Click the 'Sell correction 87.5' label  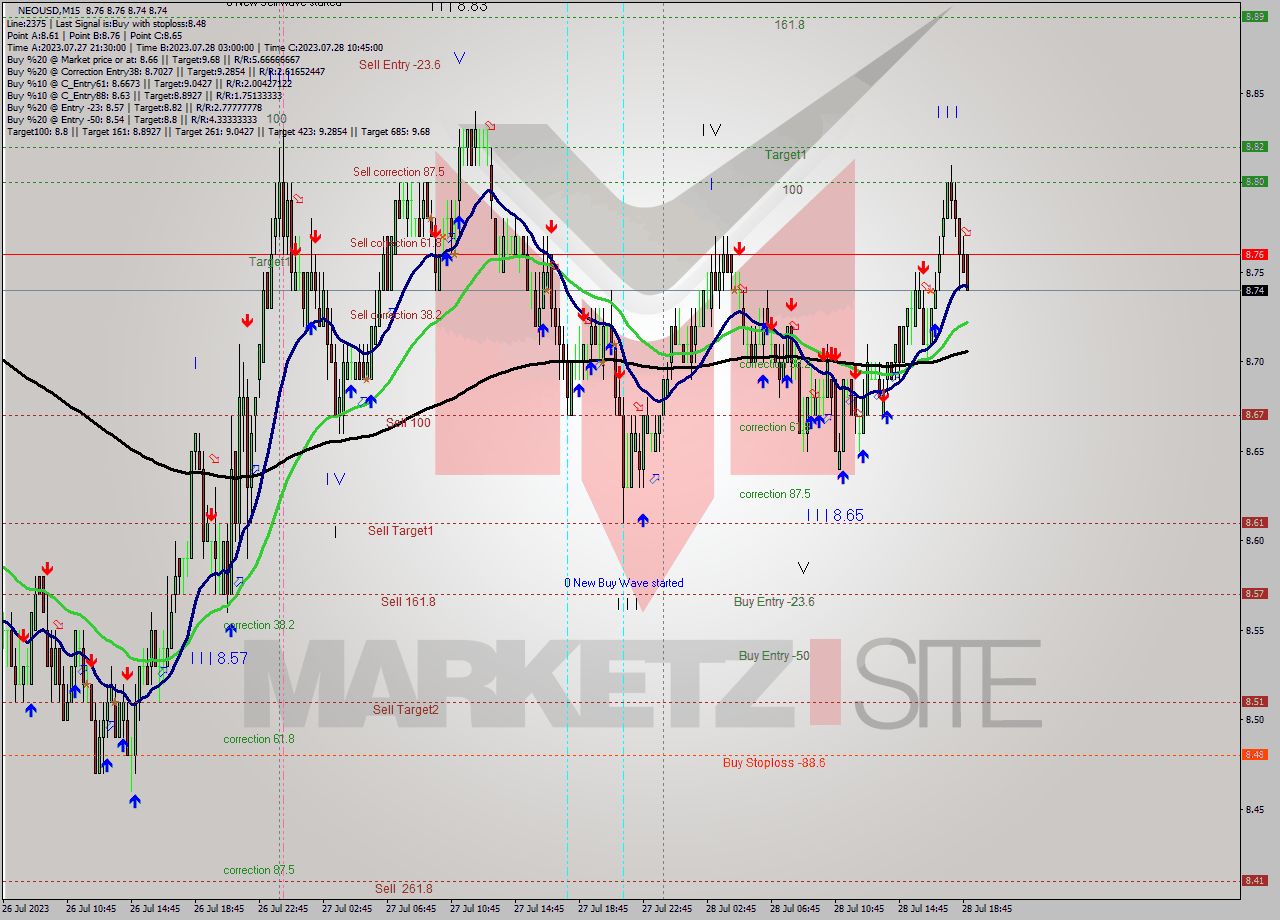click(x=398, y=172)
